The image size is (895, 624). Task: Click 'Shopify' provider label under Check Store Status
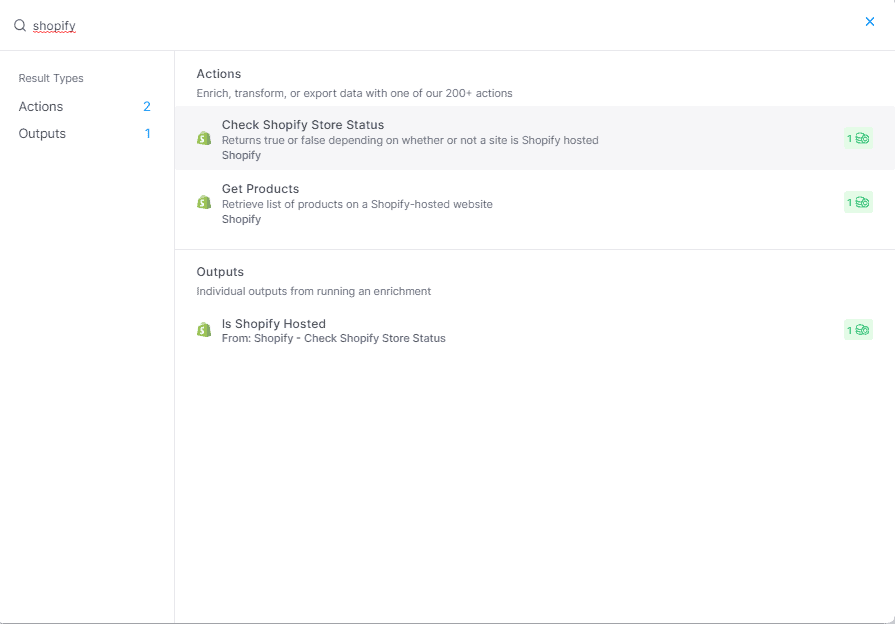tap(241, 155)
